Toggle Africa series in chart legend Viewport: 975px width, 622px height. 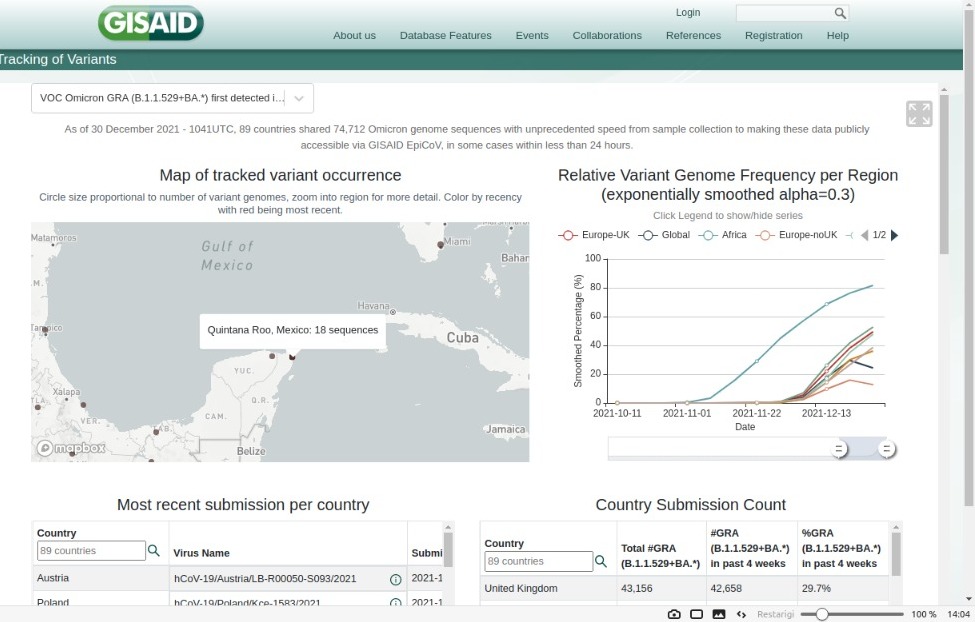pyautogui.click(x=724, y=235)
